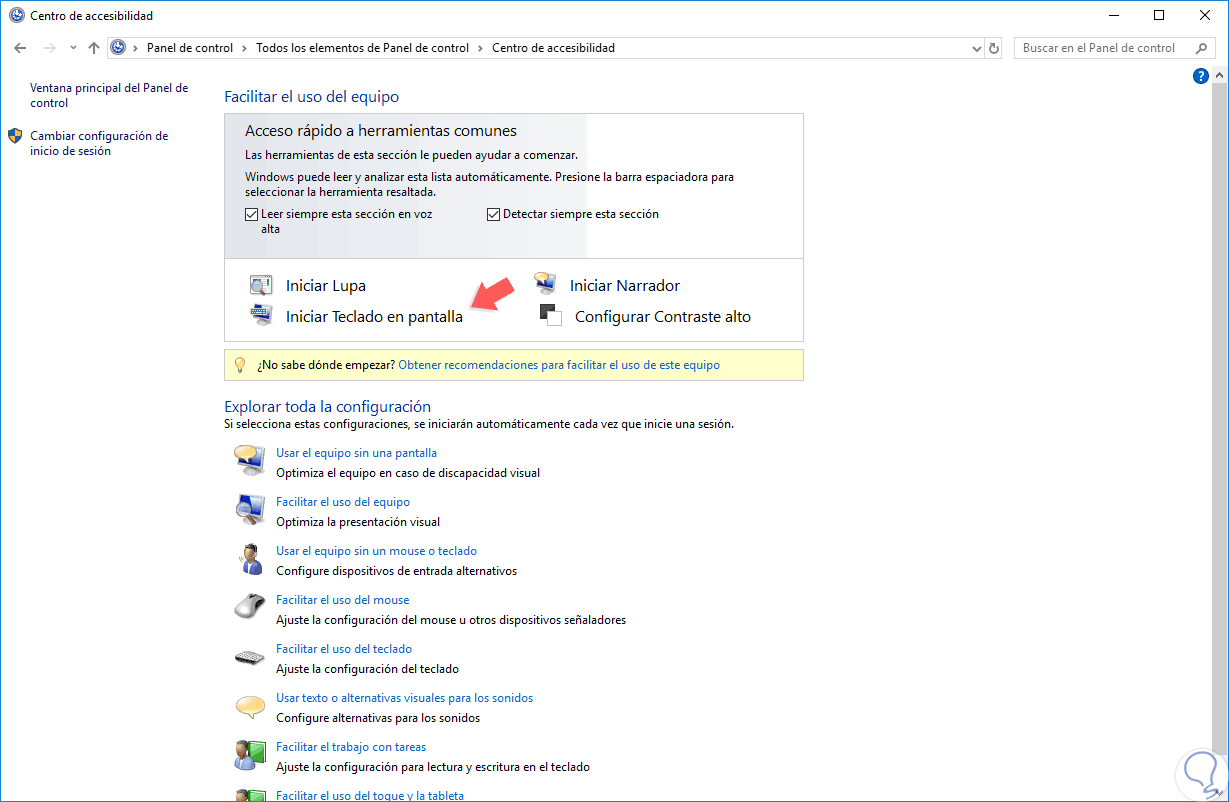Screen dimensions: 1229x802
Task: Click the vertical scrollbar down arrow
Action: pos(1220,793)
